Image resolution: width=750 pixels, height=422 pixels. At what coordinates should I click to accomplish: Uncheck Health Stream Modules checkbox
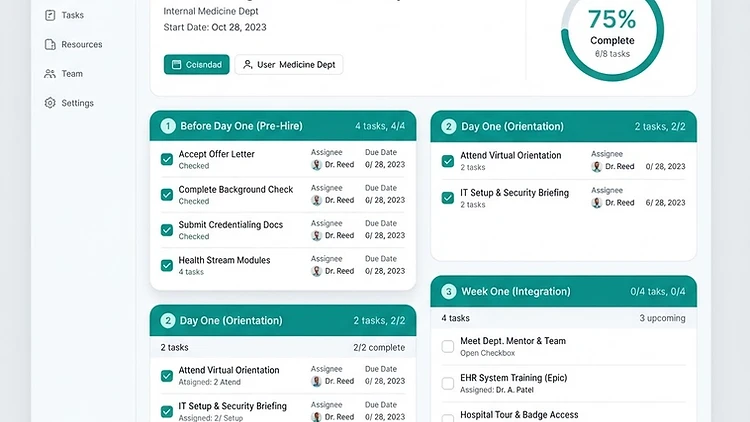(x=166, y=266)
